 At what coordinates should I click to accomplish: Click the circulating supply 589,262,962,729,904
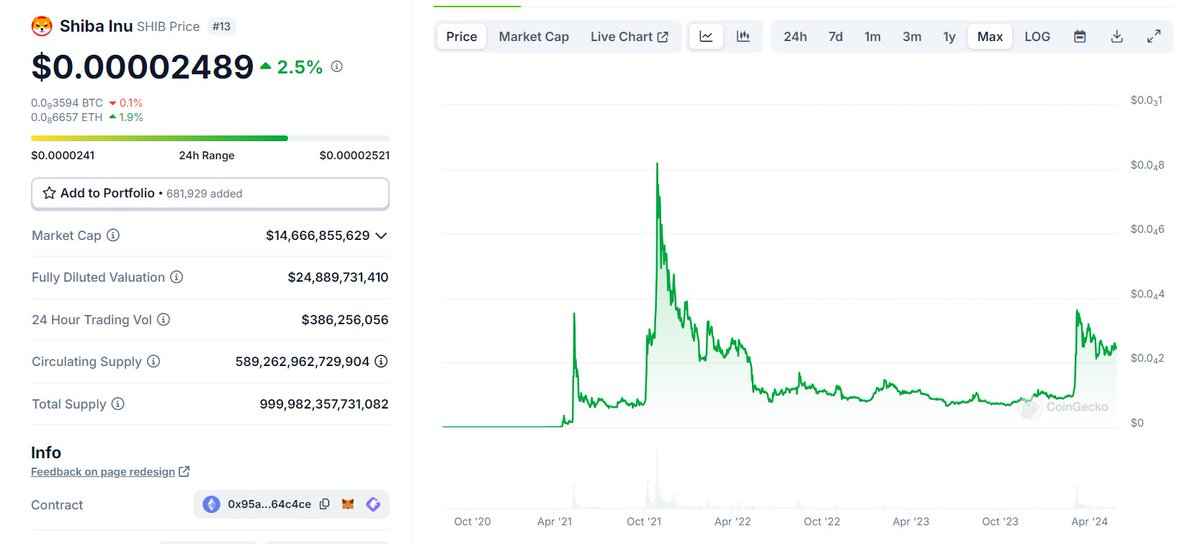pos(303,362)
